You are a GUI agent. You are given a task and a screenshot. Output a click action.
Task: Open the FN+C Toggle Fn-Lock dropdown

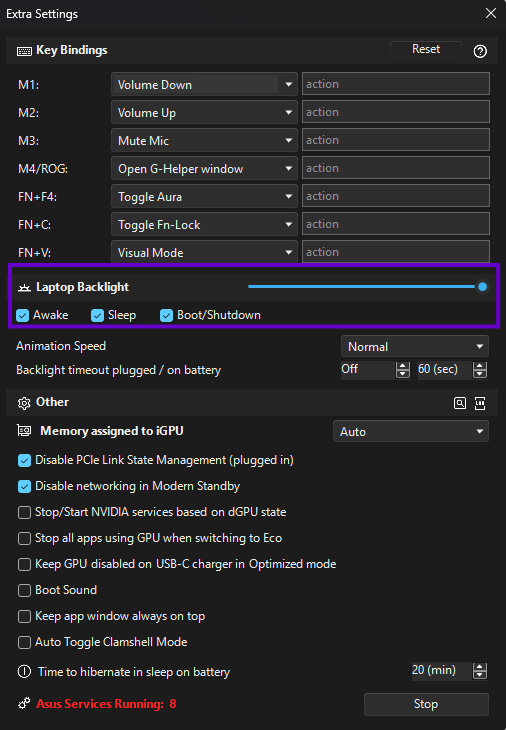tap(204, 224)
